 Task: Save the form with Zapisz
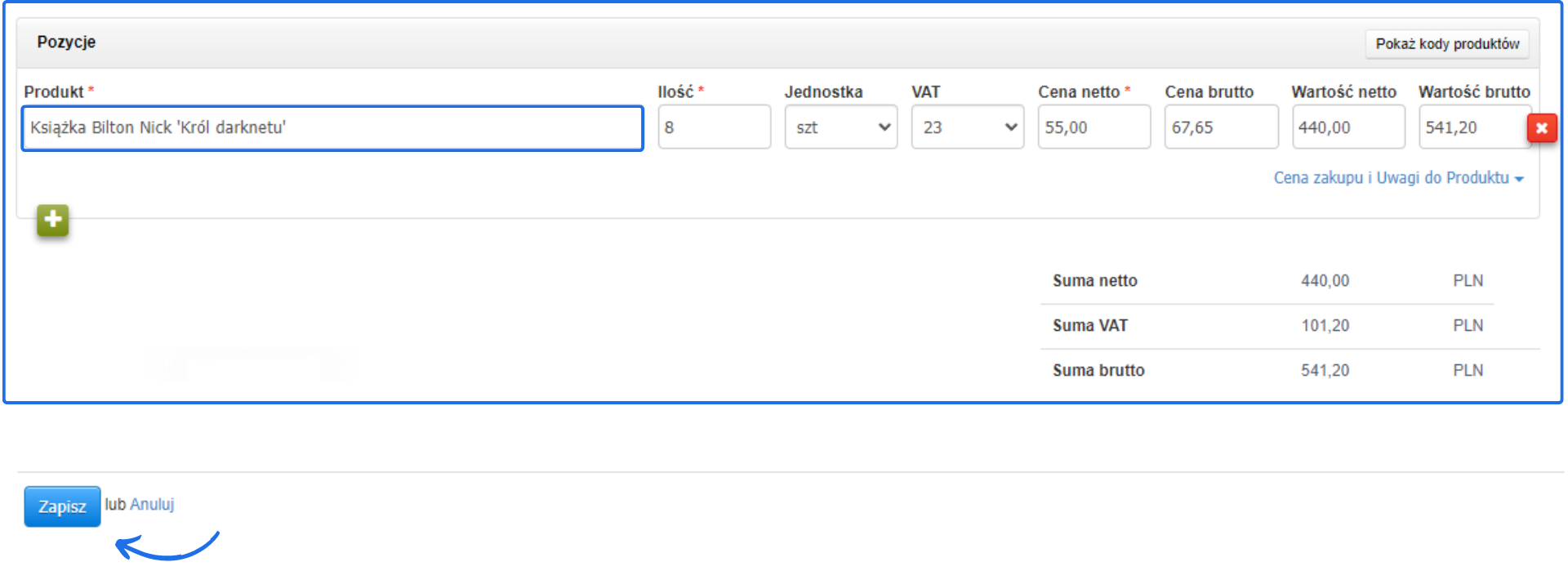(62, 506)
